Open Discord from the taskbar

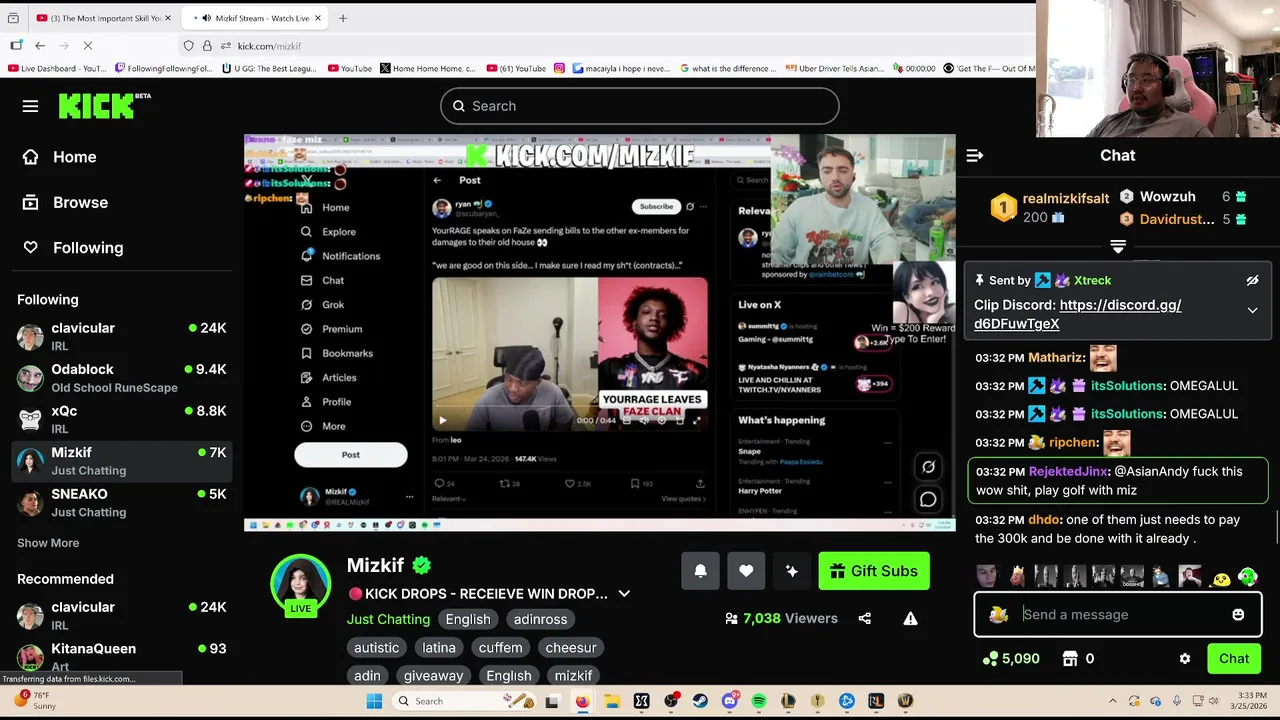pos(730,701)
